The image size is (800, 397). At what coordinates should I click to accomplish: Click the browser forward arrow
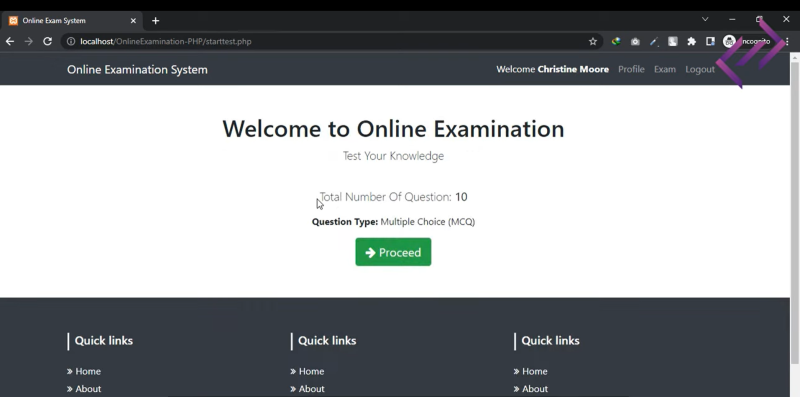29,41
